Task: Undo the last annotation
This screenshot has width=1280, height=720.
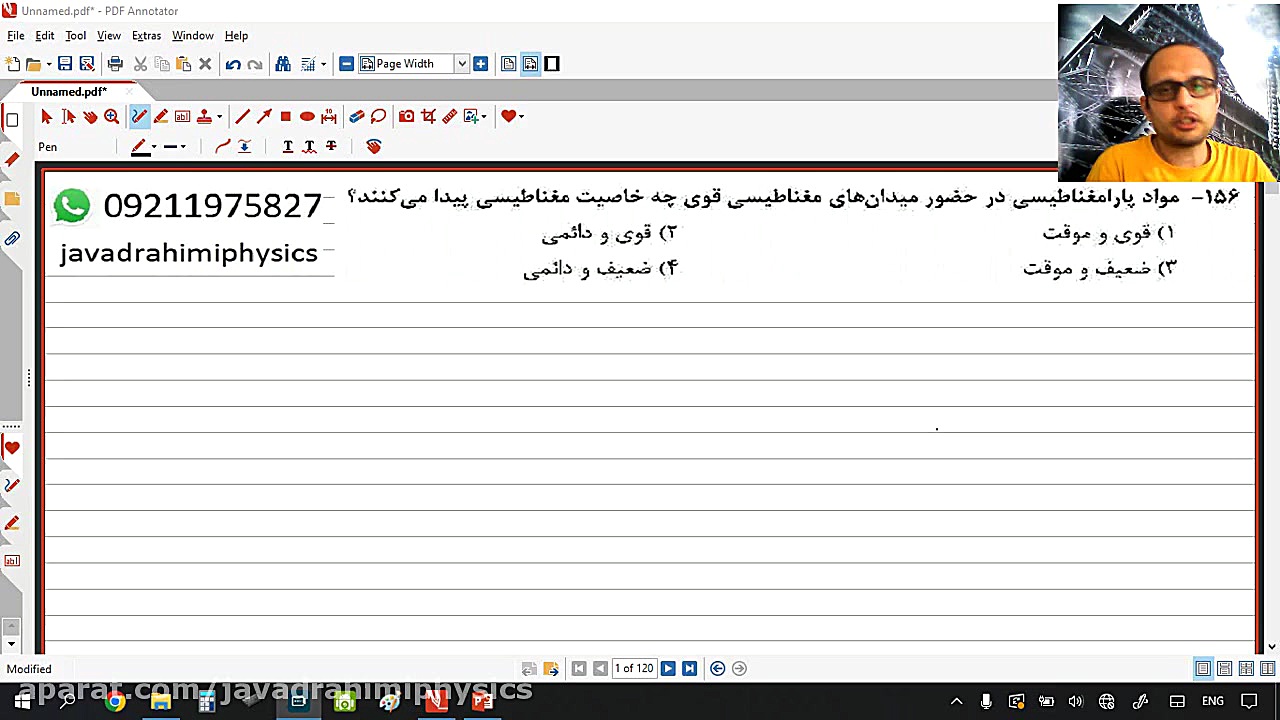Action: coord(233,63)
